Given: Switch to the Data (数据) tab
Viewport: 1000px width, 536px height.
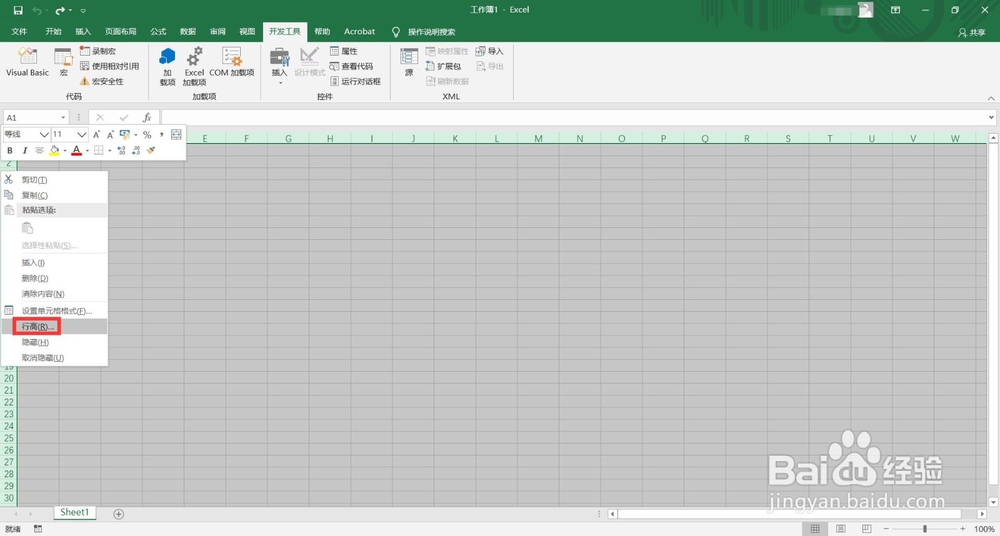Looking at the screenshot, I should click(188, 31).
